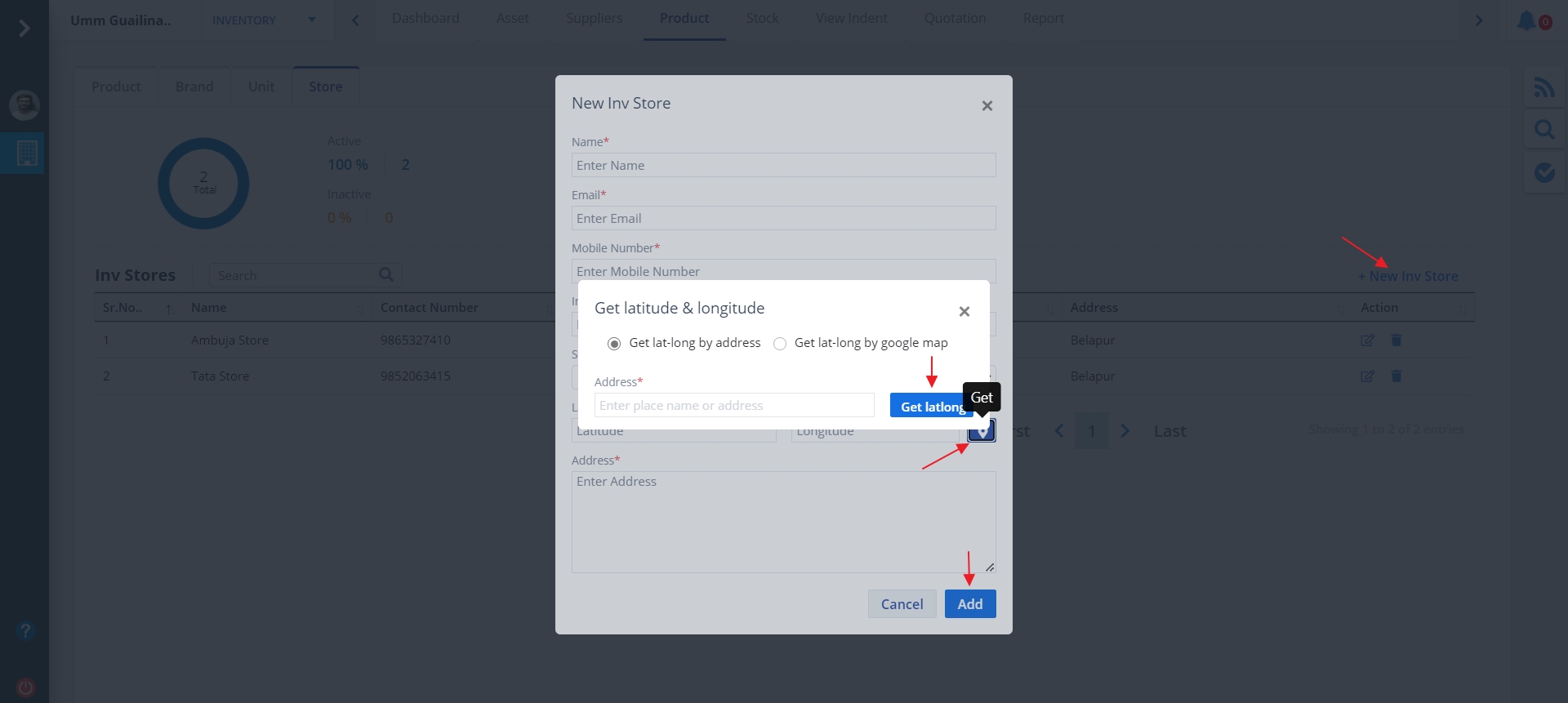The image size is (1568, 703).
Task: Expand the left sidebar with the chevron arrow
Action: point(24,29)
